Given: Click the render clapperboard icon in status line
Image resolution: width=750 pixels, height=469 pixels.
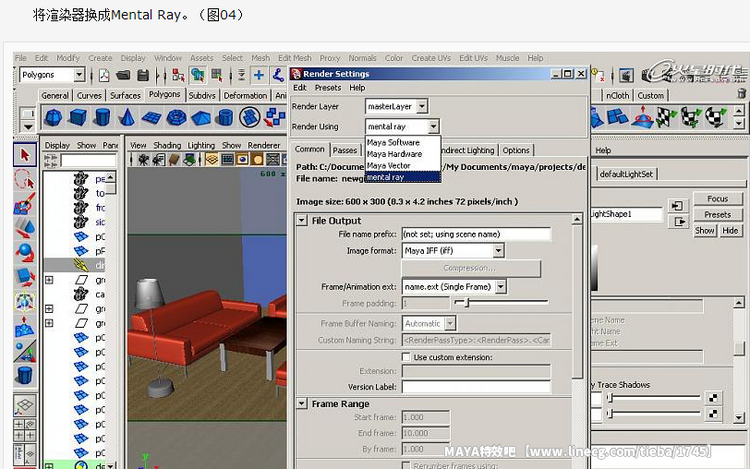Looking at the screenshot, I should click(x=626, y=75).
